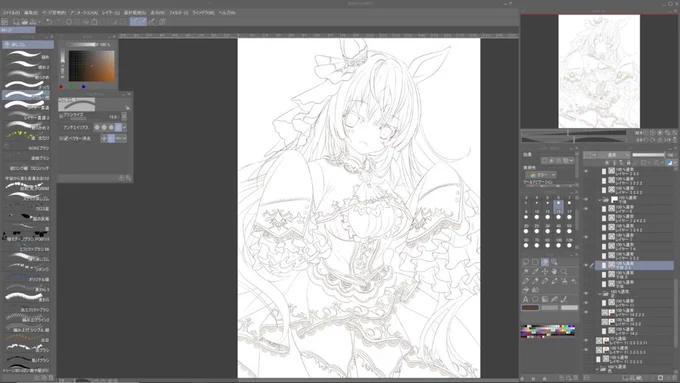Toggle the ベクター消去 checkbox
This screenshot has width=680, height=383.
(x=66, y=138)
